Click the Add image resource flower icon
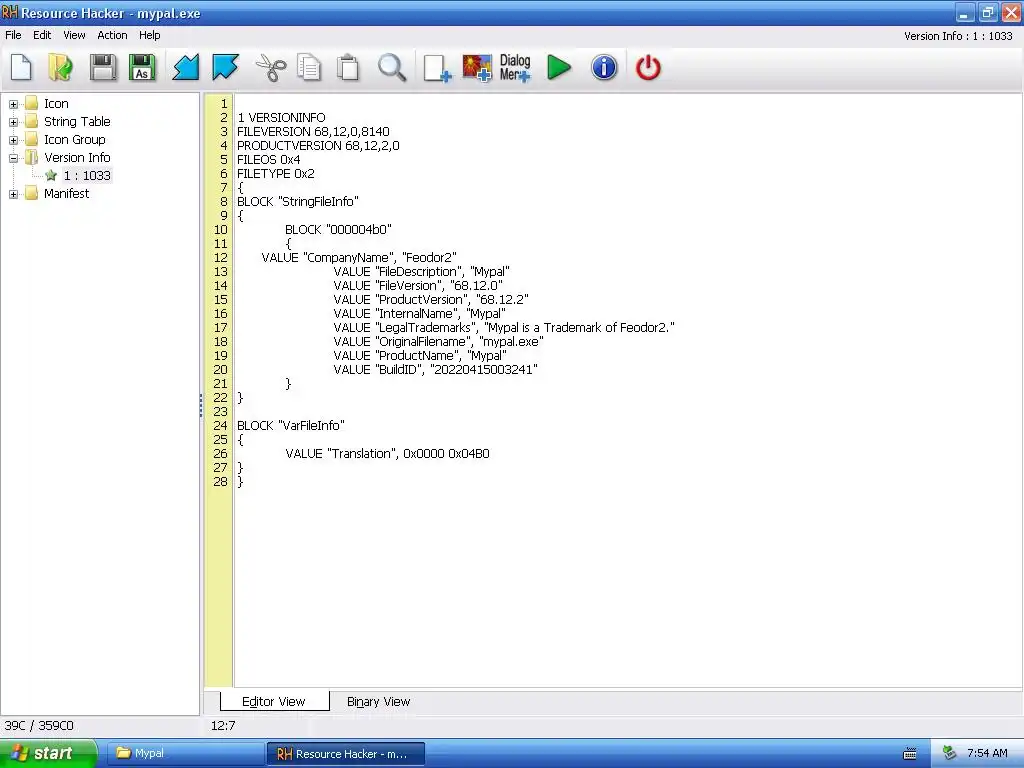1024x768 pixels. point(477,67)
